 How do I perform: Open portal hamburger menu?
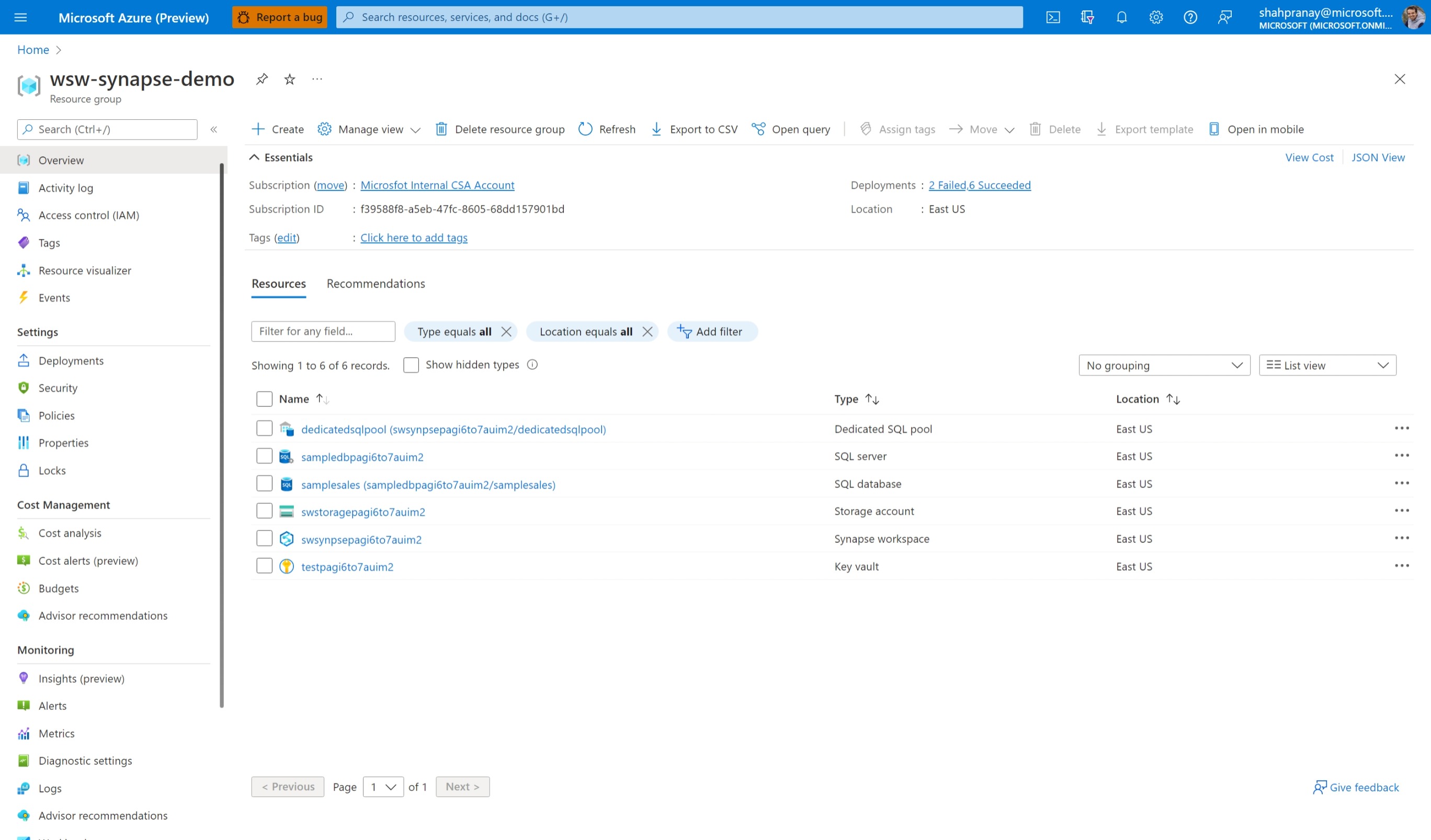[20, 17]
